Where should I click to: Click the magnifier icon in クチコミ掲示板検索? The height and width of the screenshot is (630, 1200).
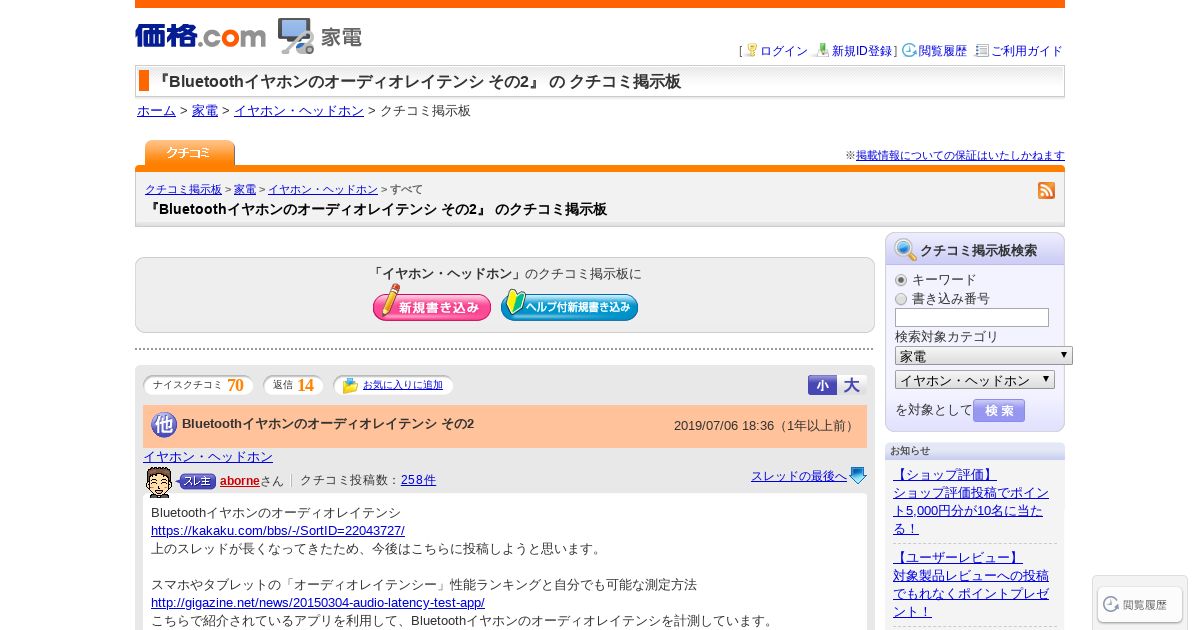point(905,250)
